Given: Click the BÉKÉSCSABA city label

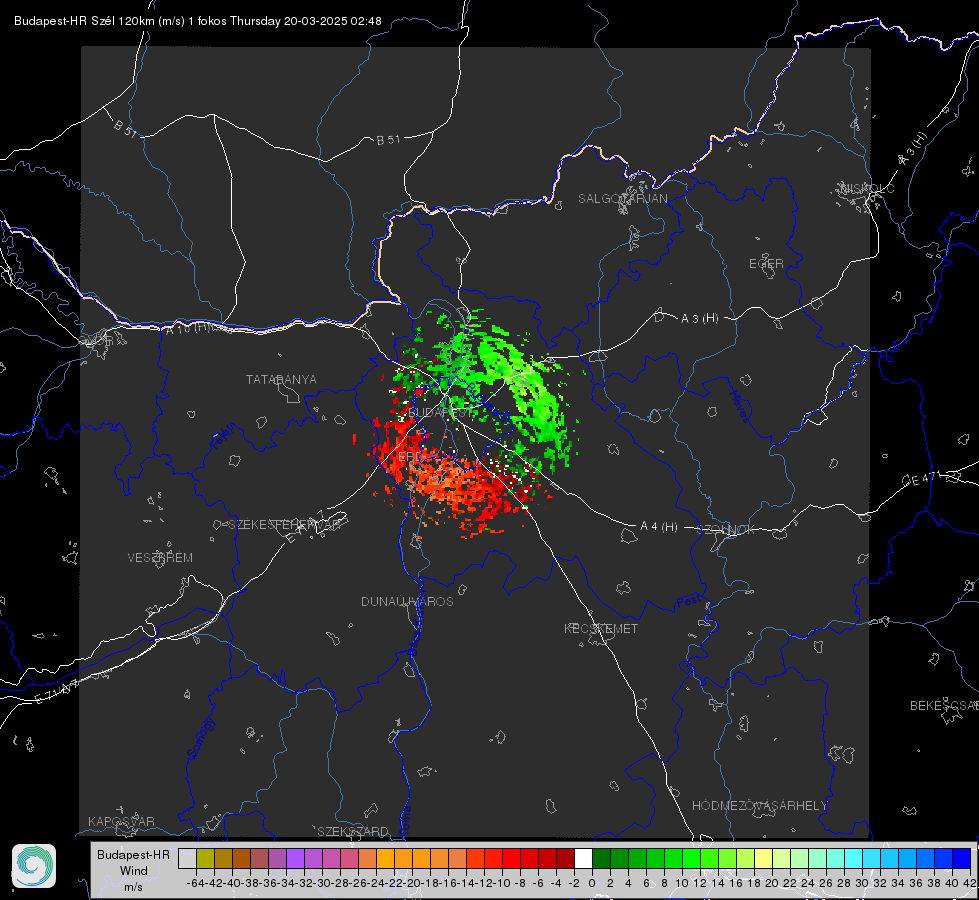Looking at the screenshot, I should tap(944, 705).
